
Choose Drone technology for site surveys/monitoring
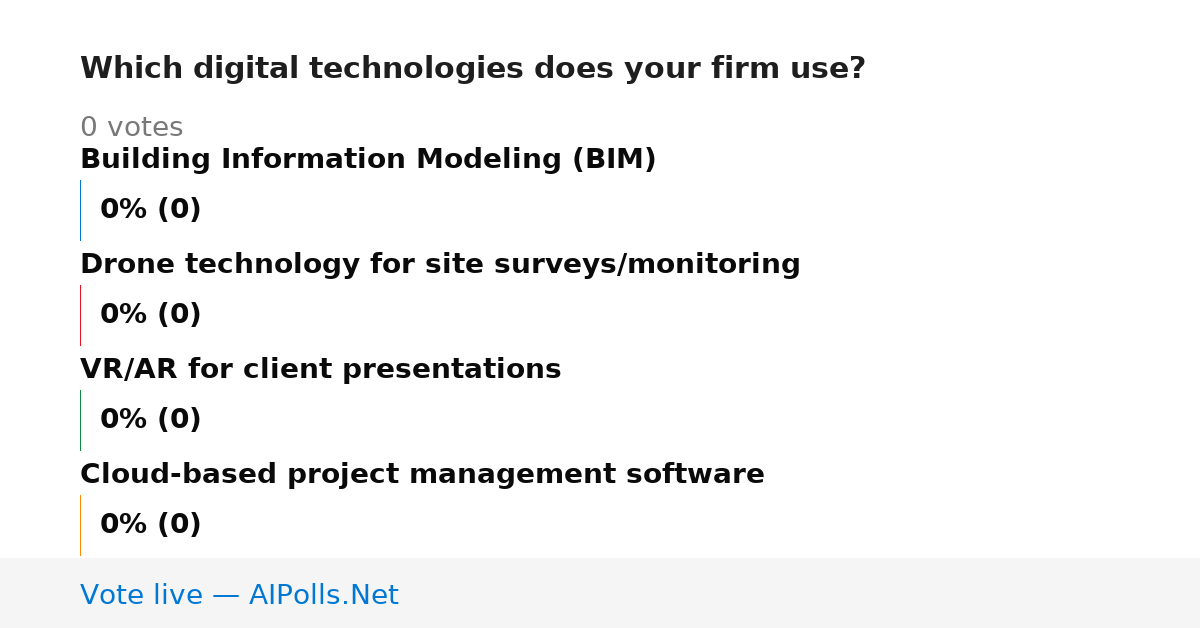[440, 264]
